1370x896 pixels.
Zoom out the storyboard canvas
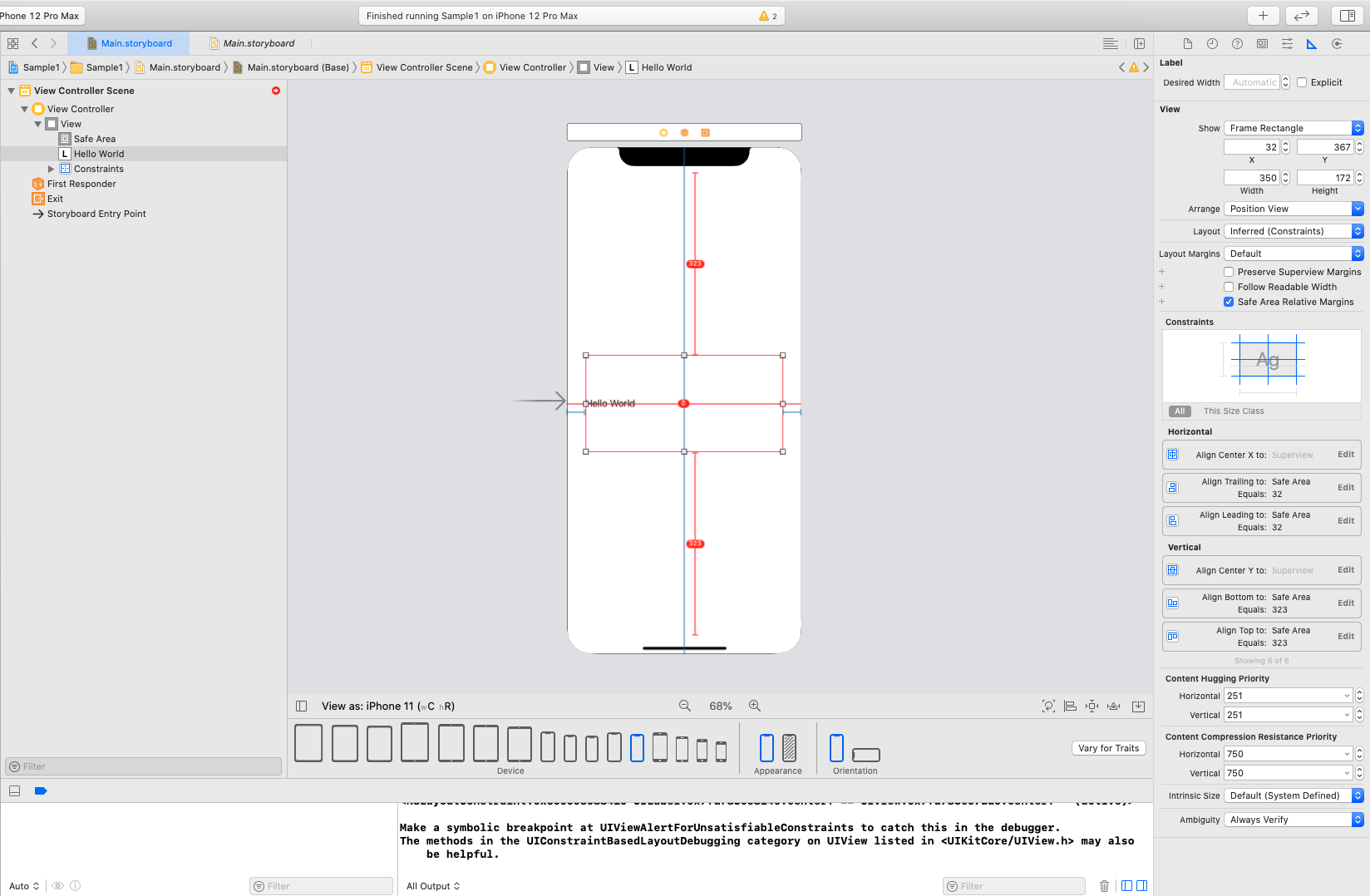[685, 706]
